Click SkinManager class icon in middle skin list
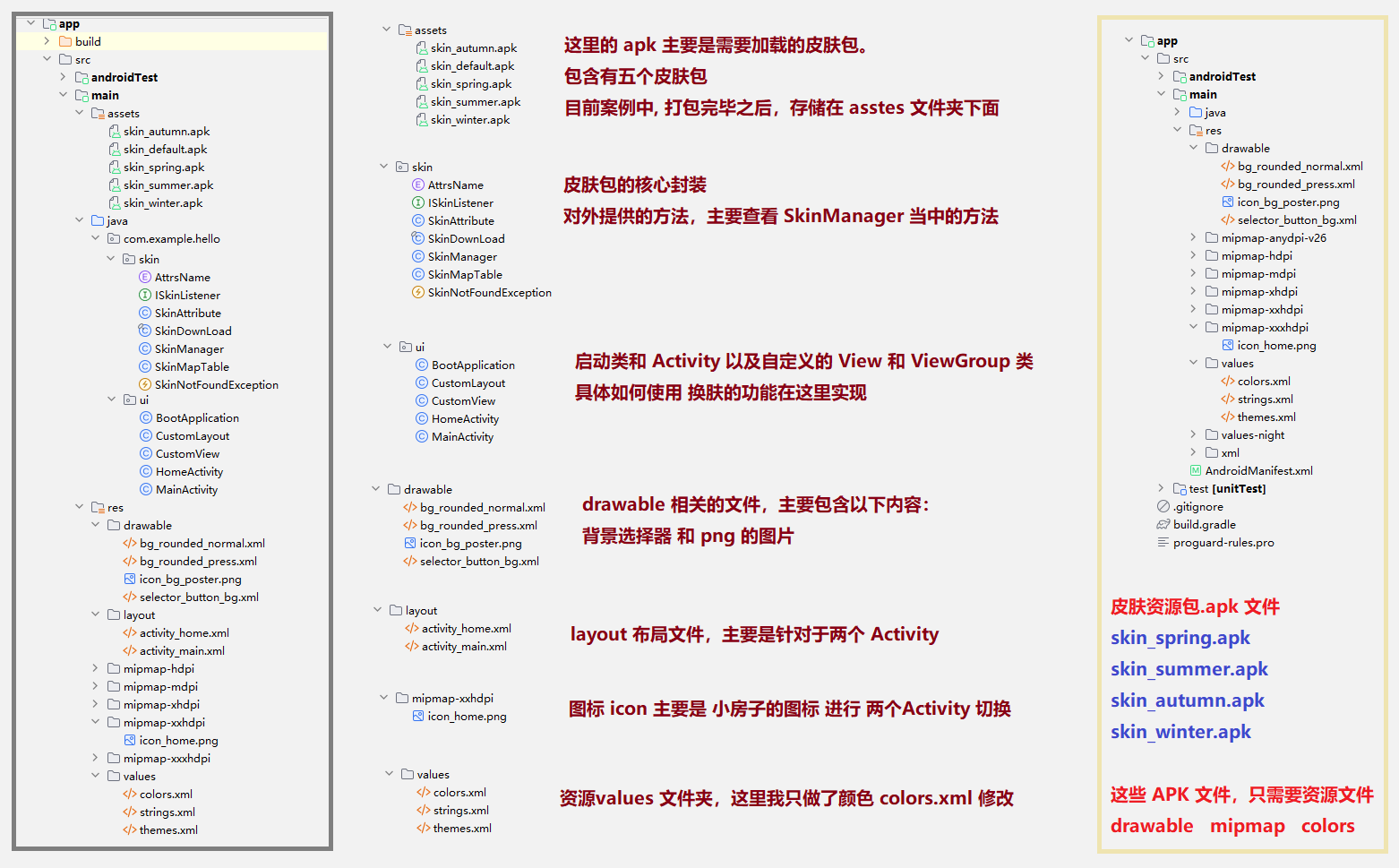 418,256
